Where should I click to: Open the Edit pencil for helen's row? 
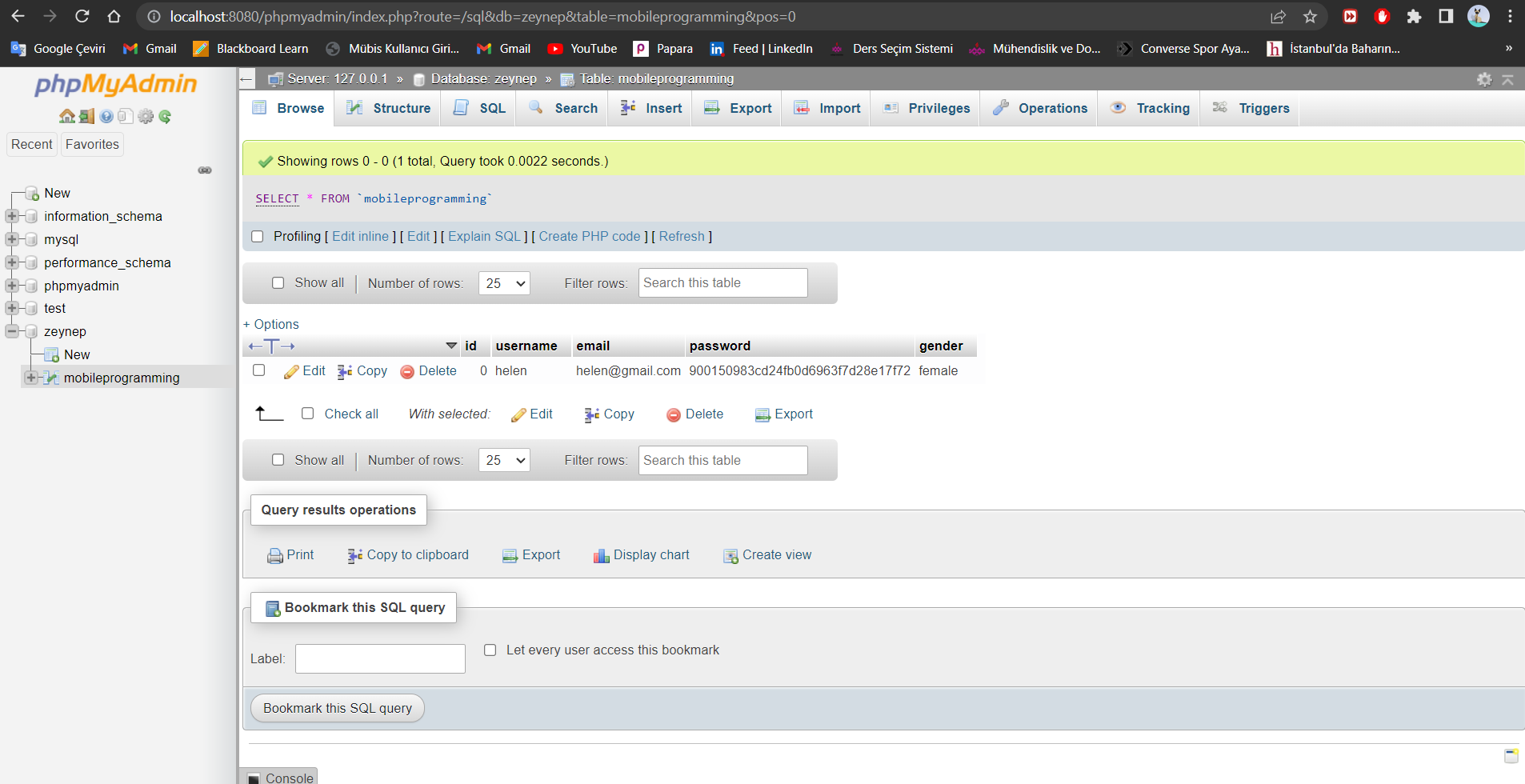305,371
